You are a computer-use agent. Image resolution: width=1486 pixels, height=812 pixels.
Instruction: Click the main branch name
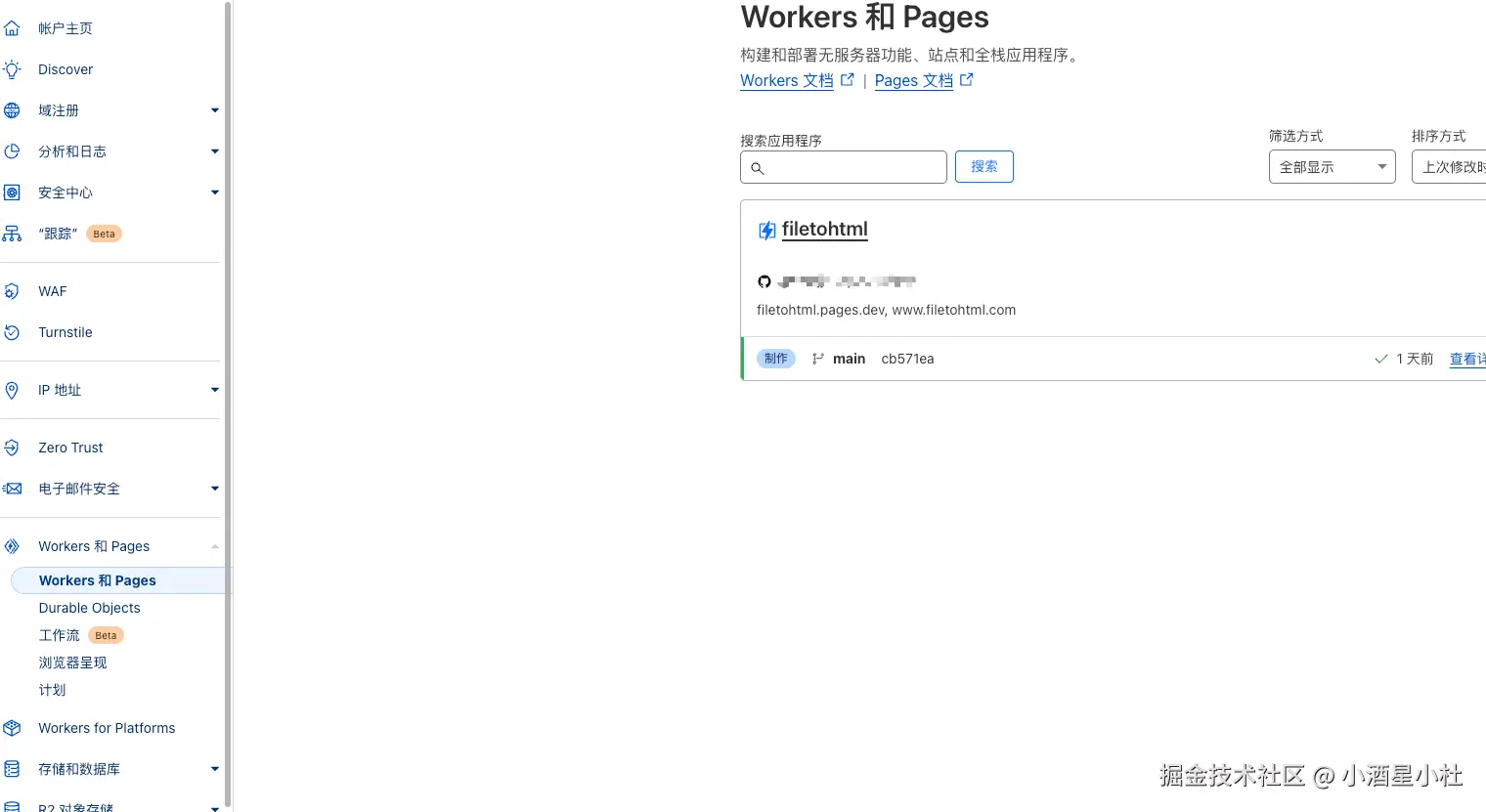tap(849, 359)
